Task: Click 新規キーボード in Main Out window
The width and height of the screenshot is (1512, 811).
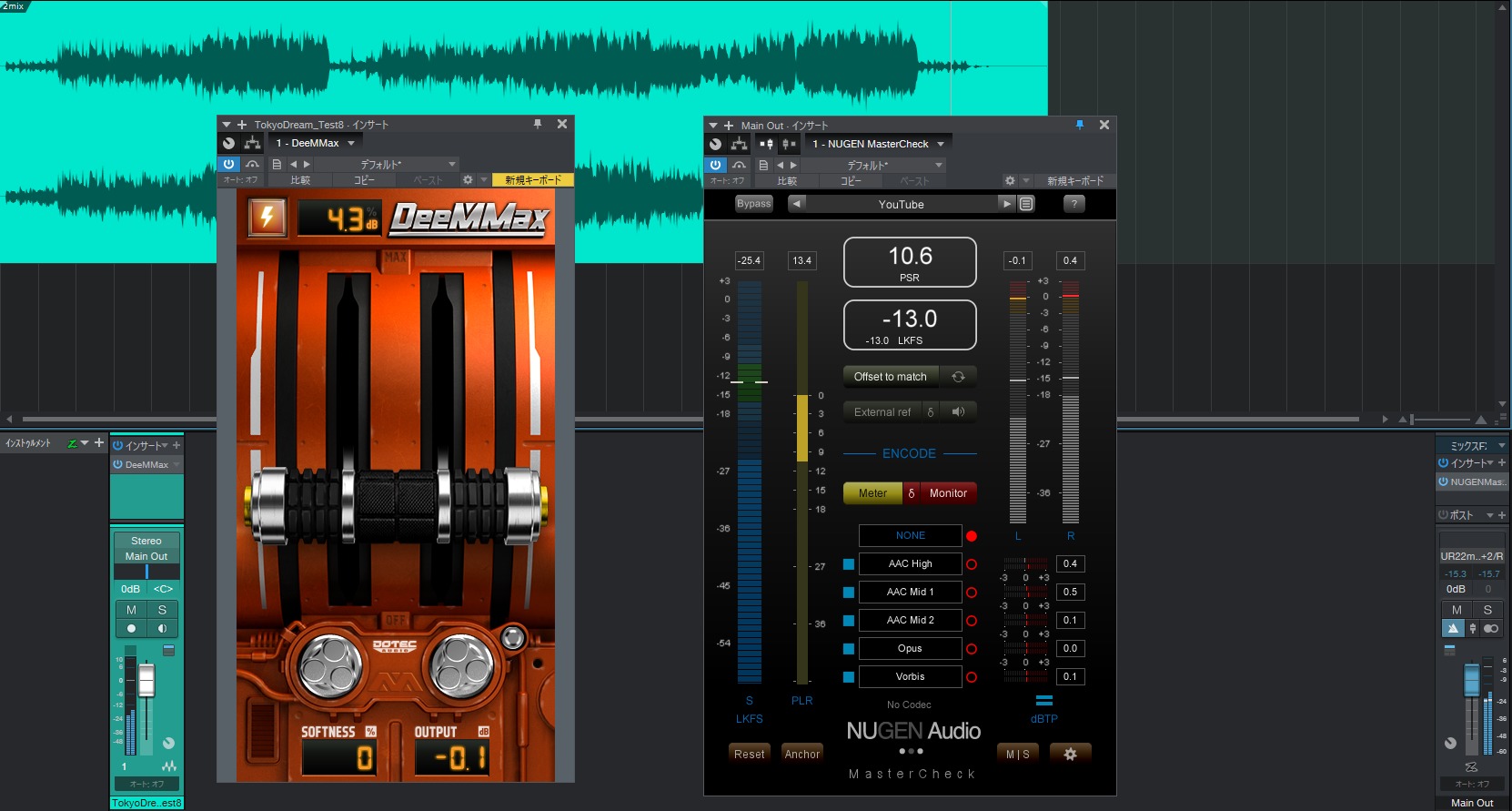Action: pyautogui.click(x=1075, y=181)
